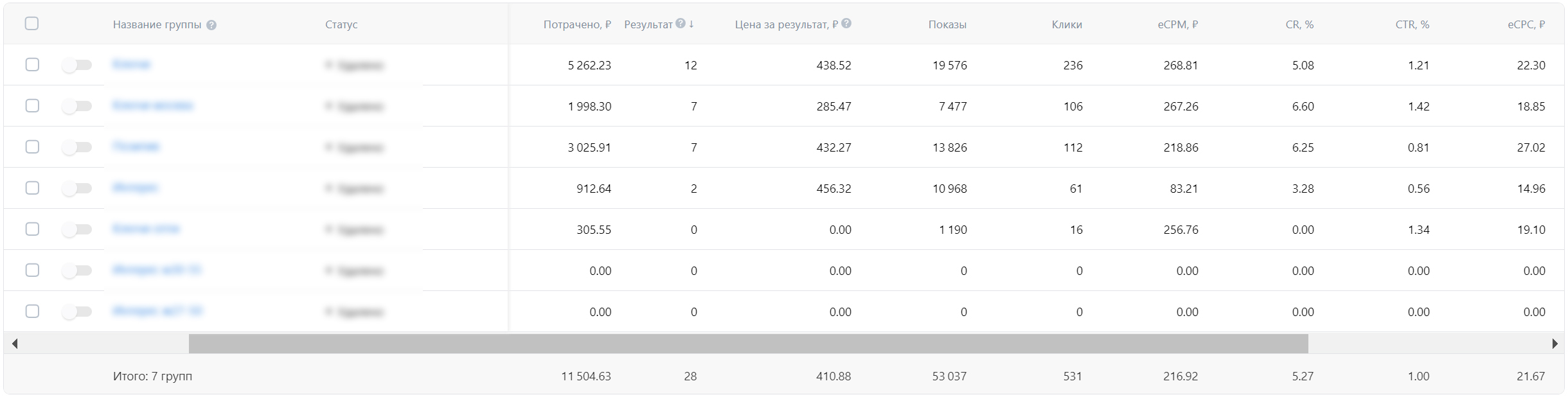Switch on the toggle in the 3 025.91 row
Viewport: 1568px width, 397px height.
(x=77, y=147)
